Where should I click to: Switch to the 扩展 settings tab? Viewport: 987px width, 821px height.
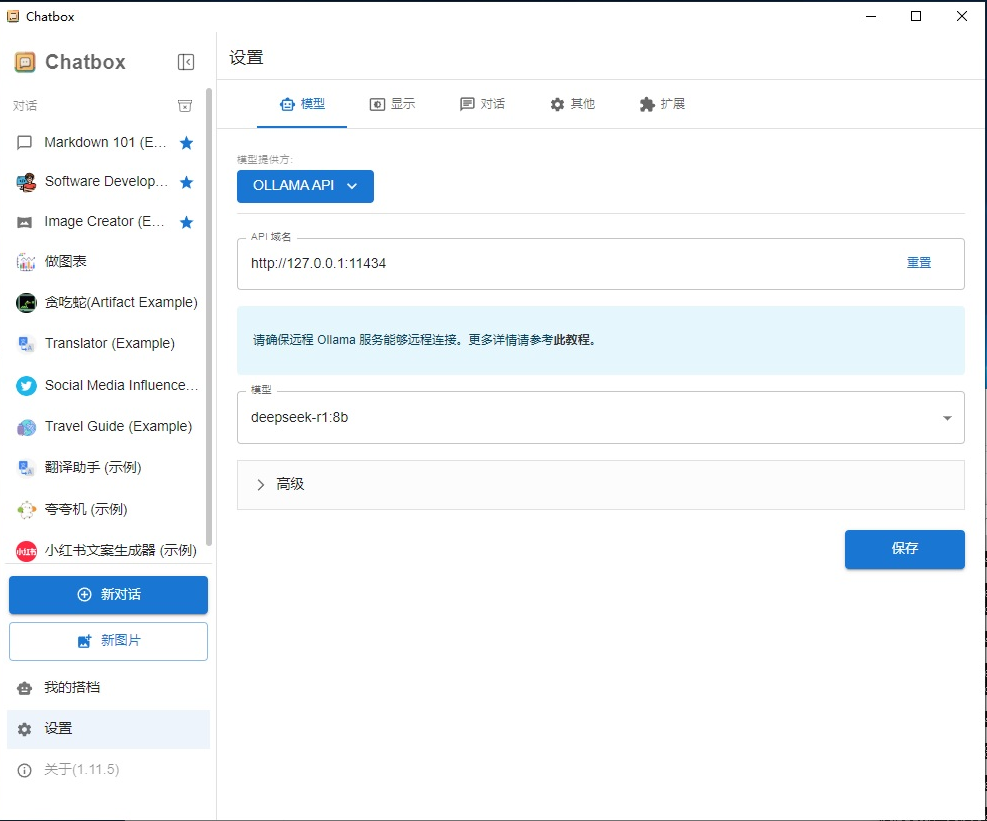(x=662, y=104)
